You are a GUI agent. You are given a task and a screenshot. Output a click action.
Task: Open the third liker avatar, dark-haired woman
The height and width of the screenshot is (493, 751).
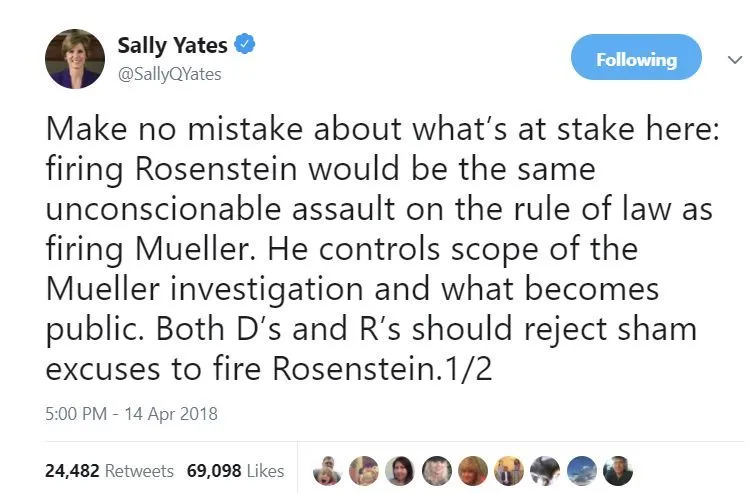(400, 470)
